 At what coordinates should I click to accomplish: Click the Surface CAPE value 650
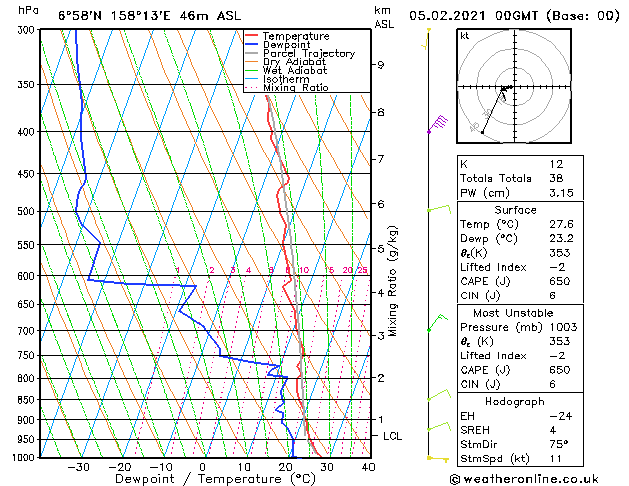[x=560, y=281]
